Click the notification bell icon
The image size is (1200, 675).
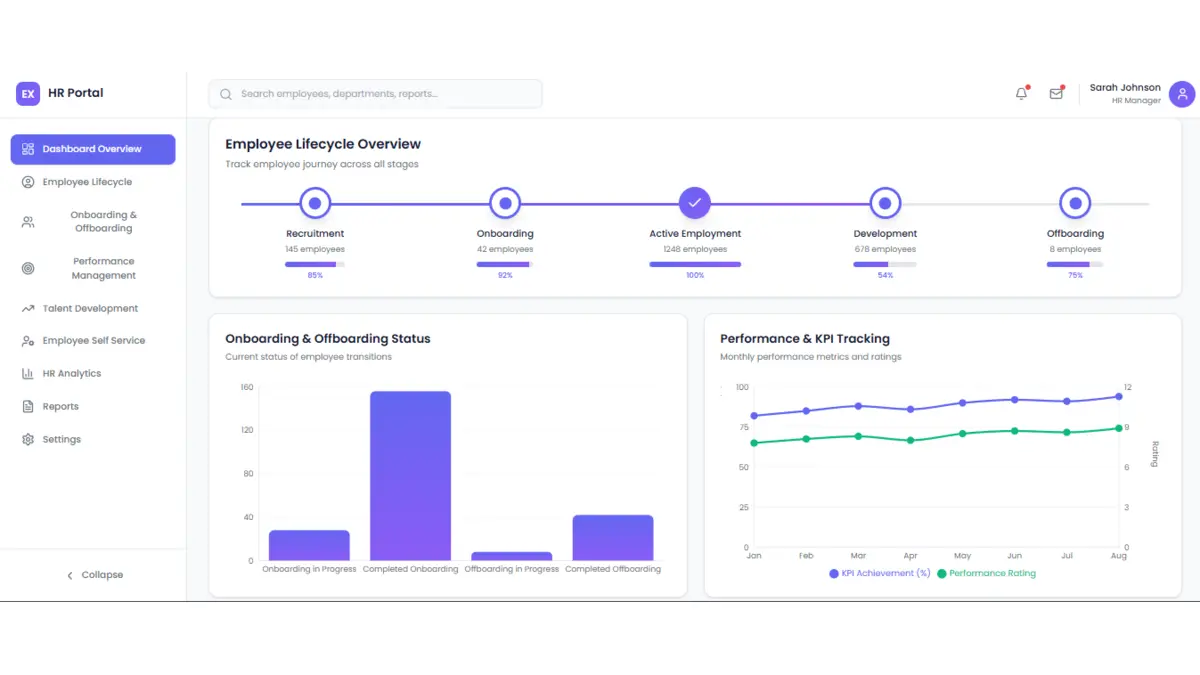1021,94
